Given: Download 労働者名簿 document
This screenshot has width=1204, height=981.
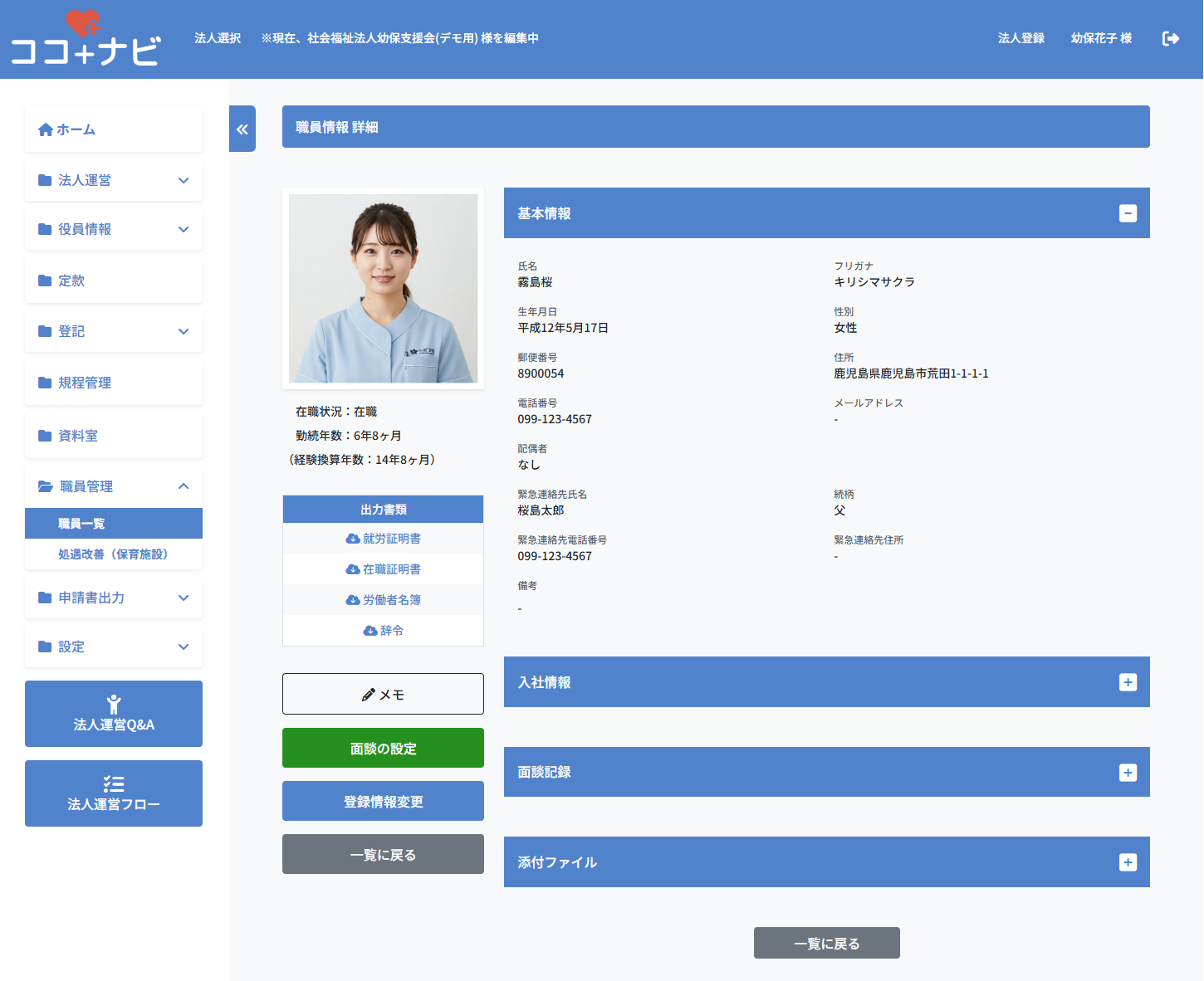Looking at the screenshot, I should (384, 600).
